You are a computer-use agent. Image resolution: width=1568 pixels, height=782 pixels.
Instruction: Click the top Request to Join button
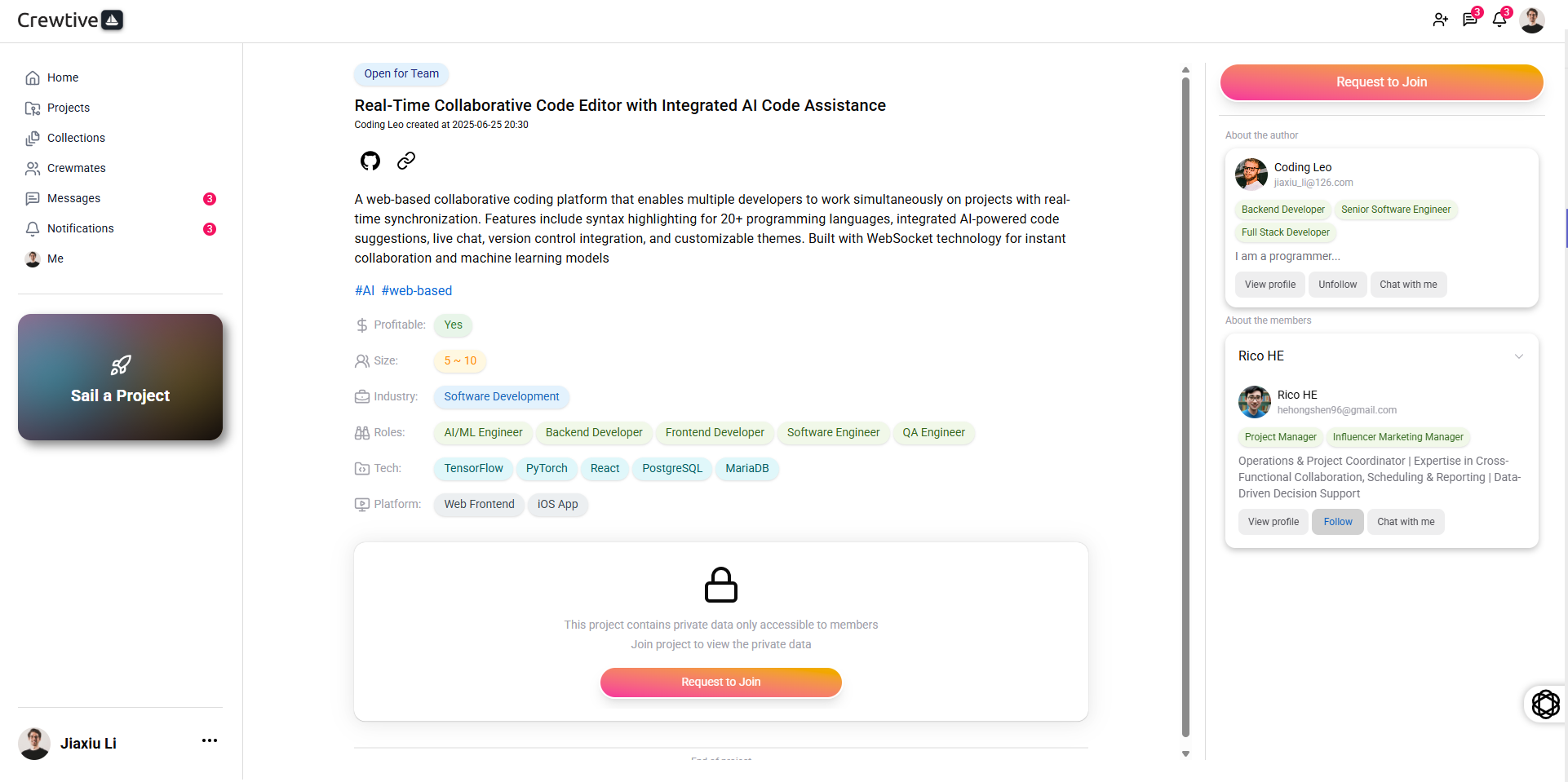click(x=1381, y=82)
